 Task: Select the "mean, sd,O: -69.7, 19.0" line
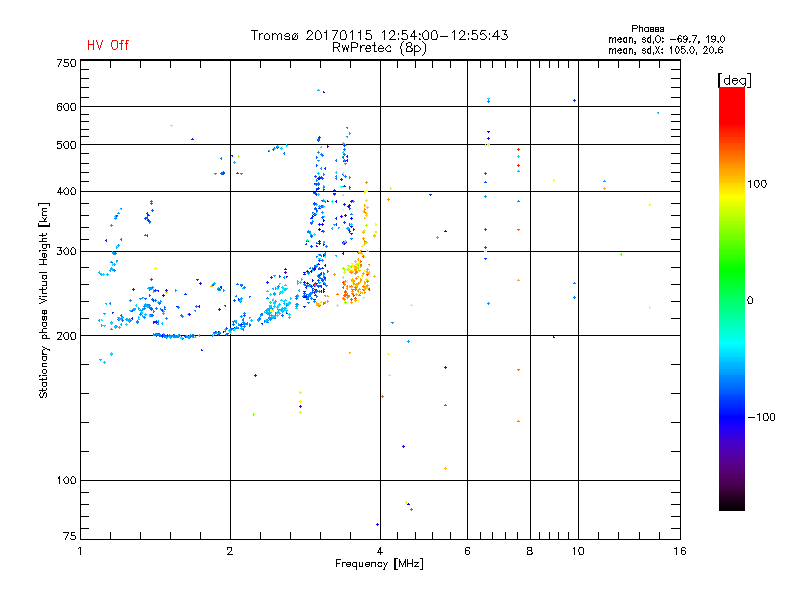click(666, 40)
